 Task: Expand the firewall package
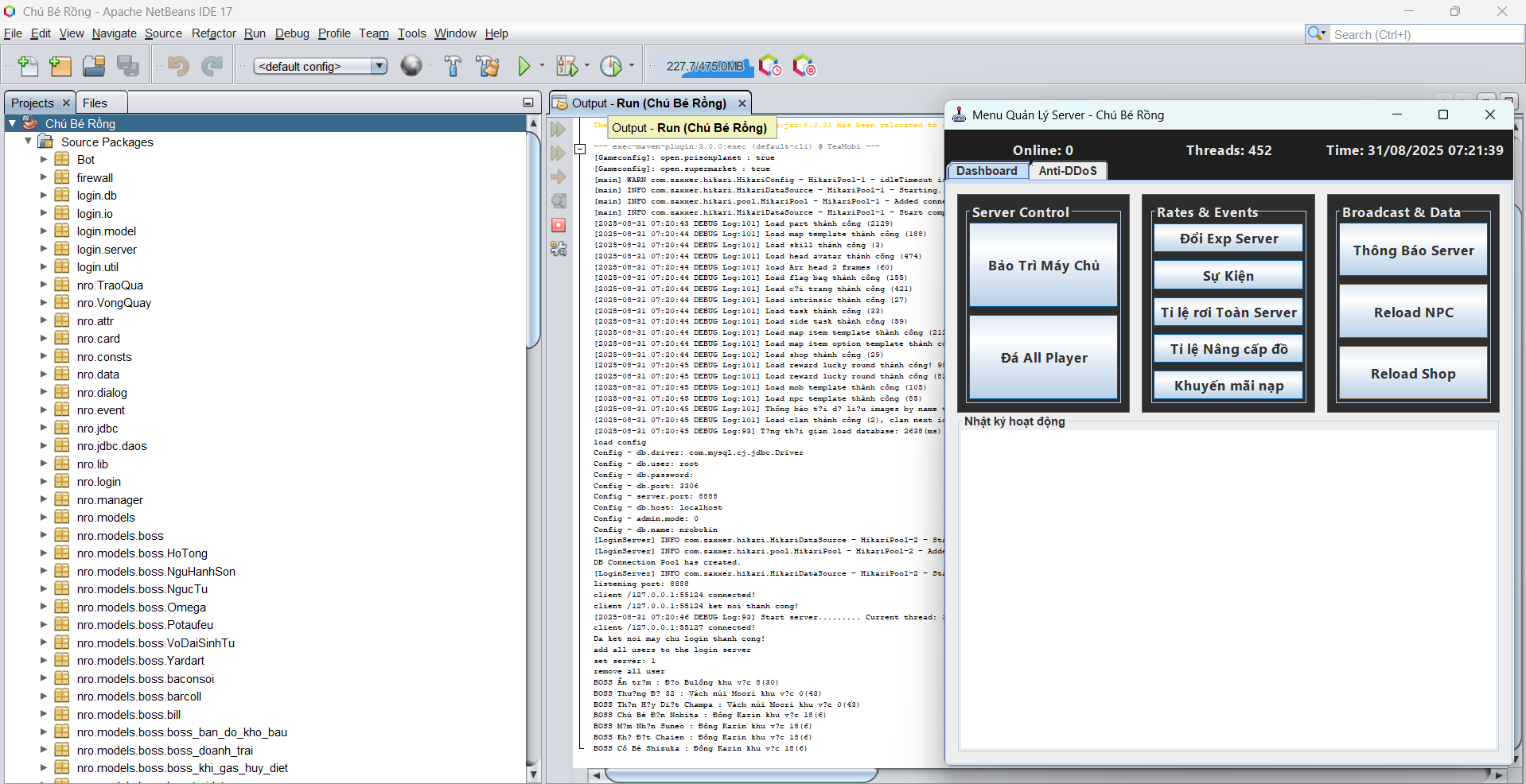(x=44, y=177)
